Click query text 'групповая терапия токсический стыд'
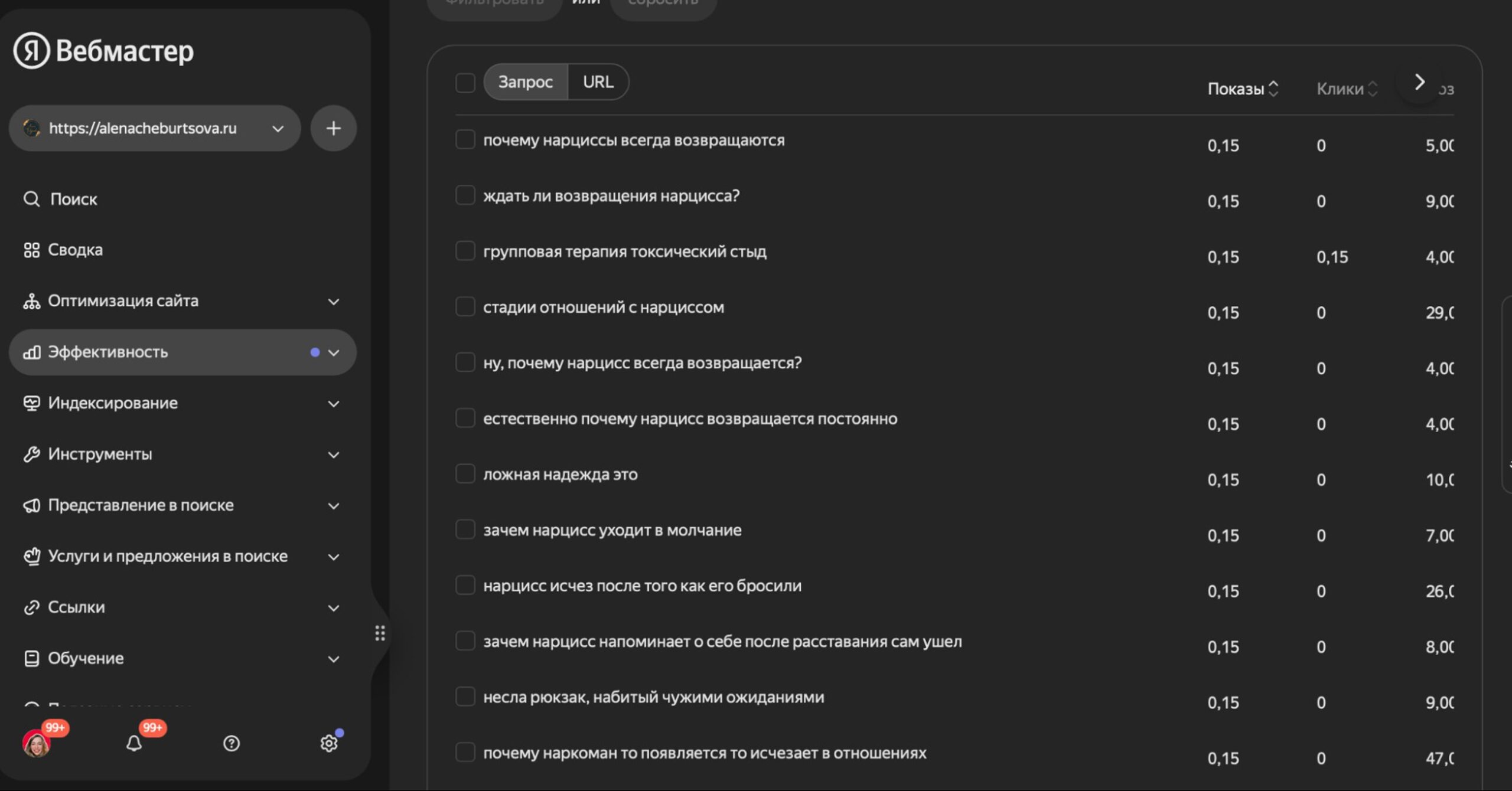This screenshot has width=1512, height=791. (x=625, y=252)
